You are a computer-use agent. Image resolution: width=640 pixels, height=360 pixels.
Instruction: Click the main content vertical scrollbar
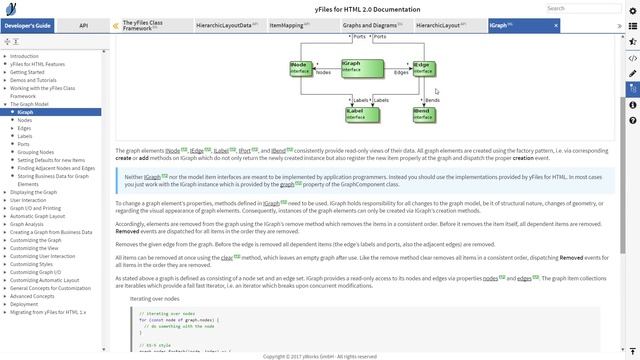click(x=622, y=176)
